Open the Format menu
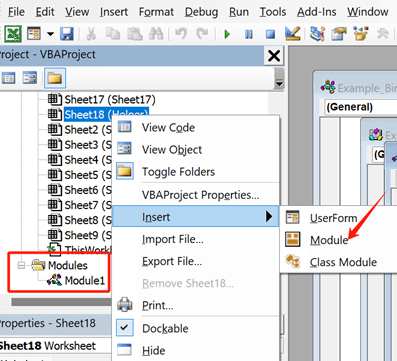 tap(156, 12)
